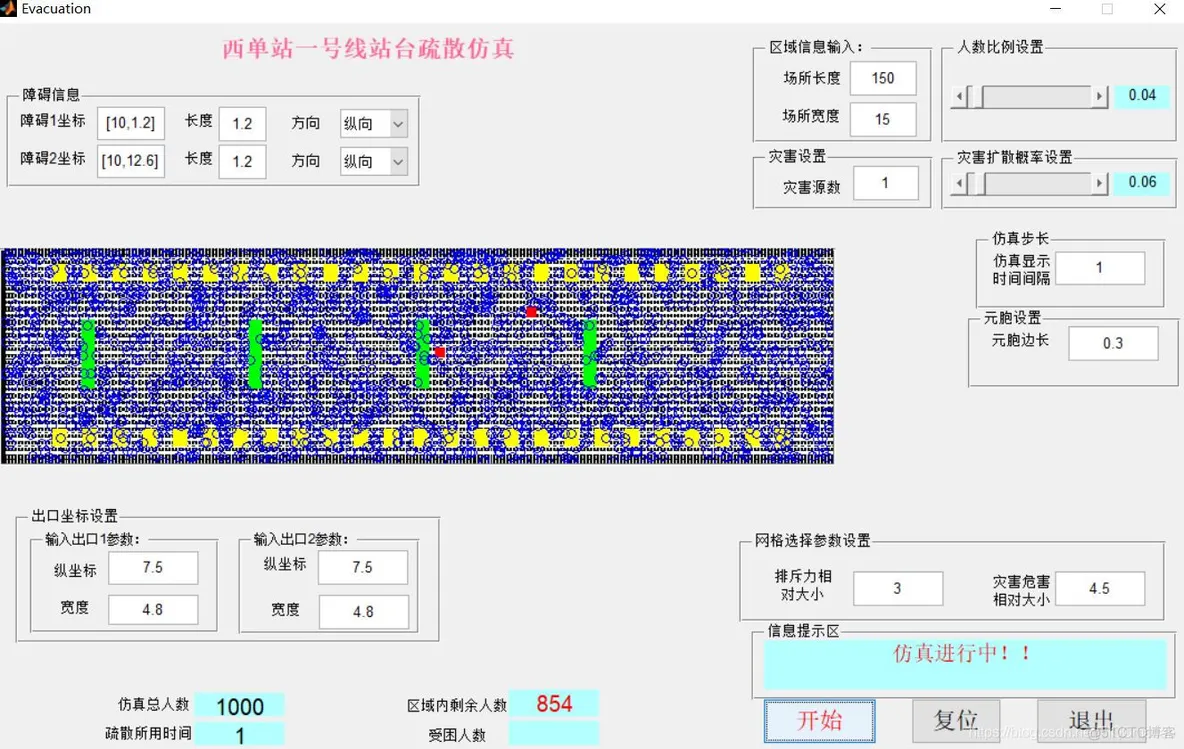Click the 仿真进行中 status message
Viewport: 1184px width, 749px height.
962,653
